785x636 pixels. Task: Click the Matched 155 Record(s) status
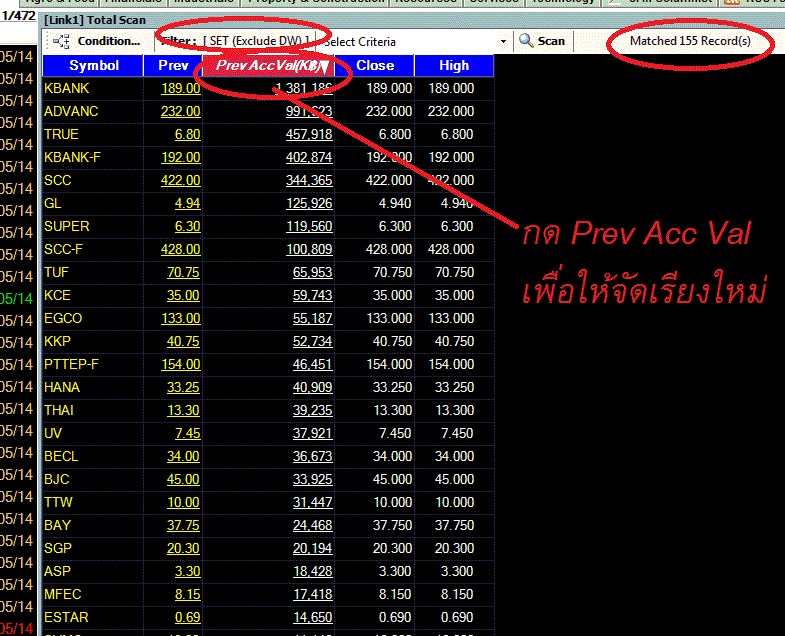coord(690,41)
